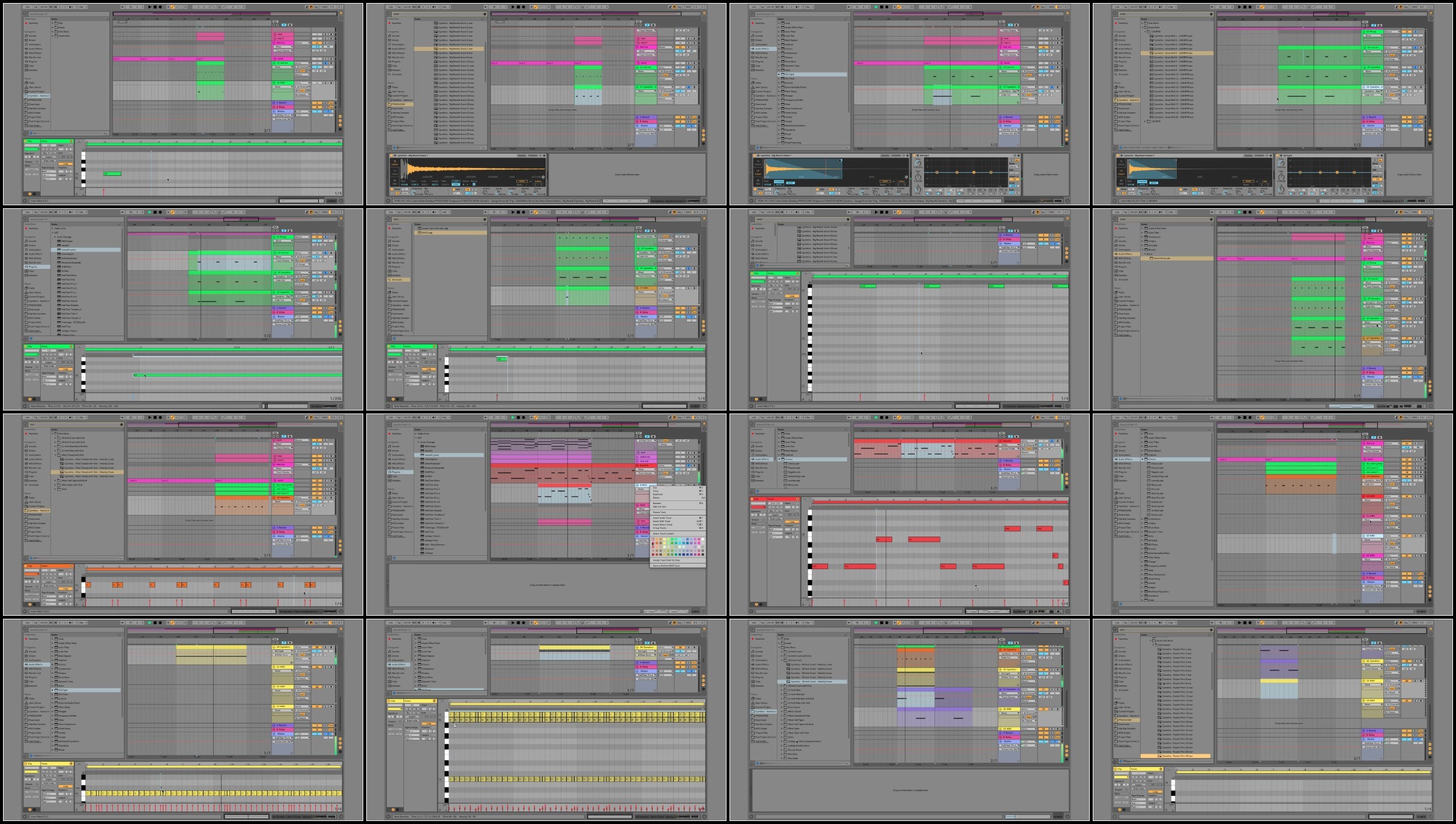Pick the white swatch in the track color palette
This screenshot has height=824, width=1456.
pyautogui.click(x=702, y=539)
